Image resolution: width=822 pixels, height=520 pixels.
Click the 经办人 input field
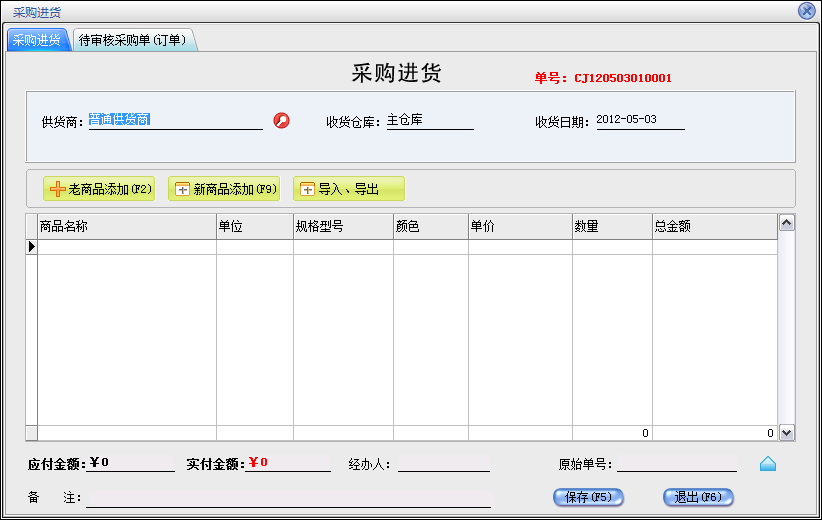click(x=444, y=464)
